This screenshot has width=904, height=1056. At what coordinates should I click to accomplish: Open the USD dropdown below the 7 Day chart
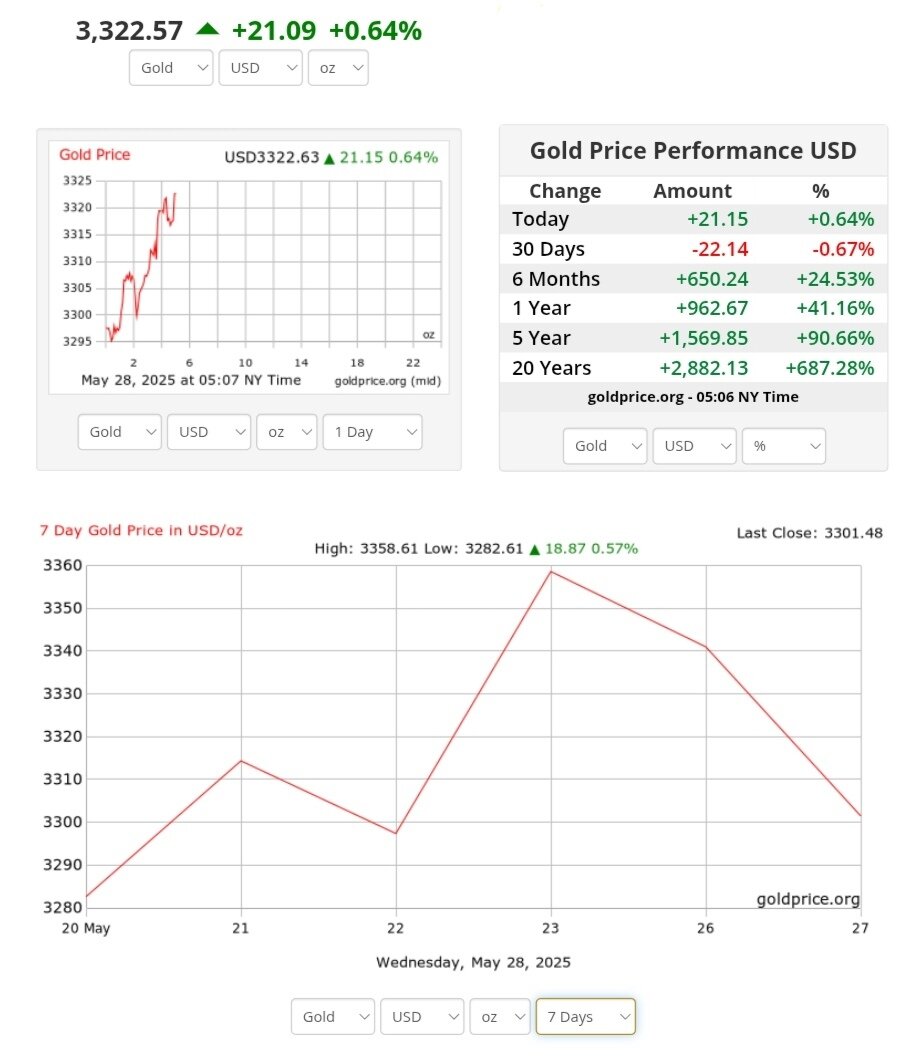point(421,1017)
